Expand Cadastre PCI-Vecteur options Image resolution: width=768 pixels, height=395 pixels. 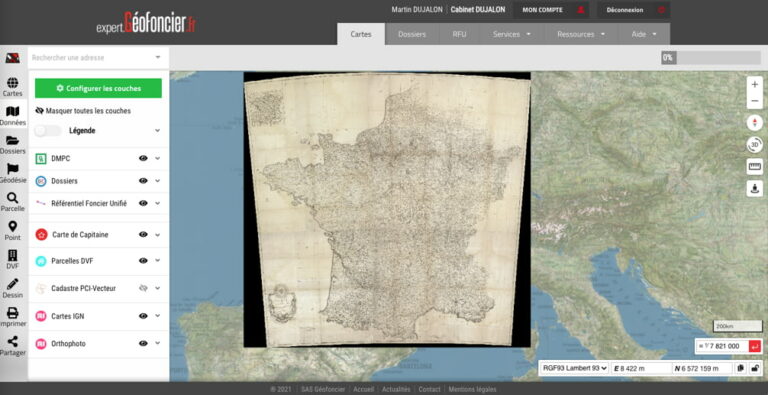coord(158,288)
